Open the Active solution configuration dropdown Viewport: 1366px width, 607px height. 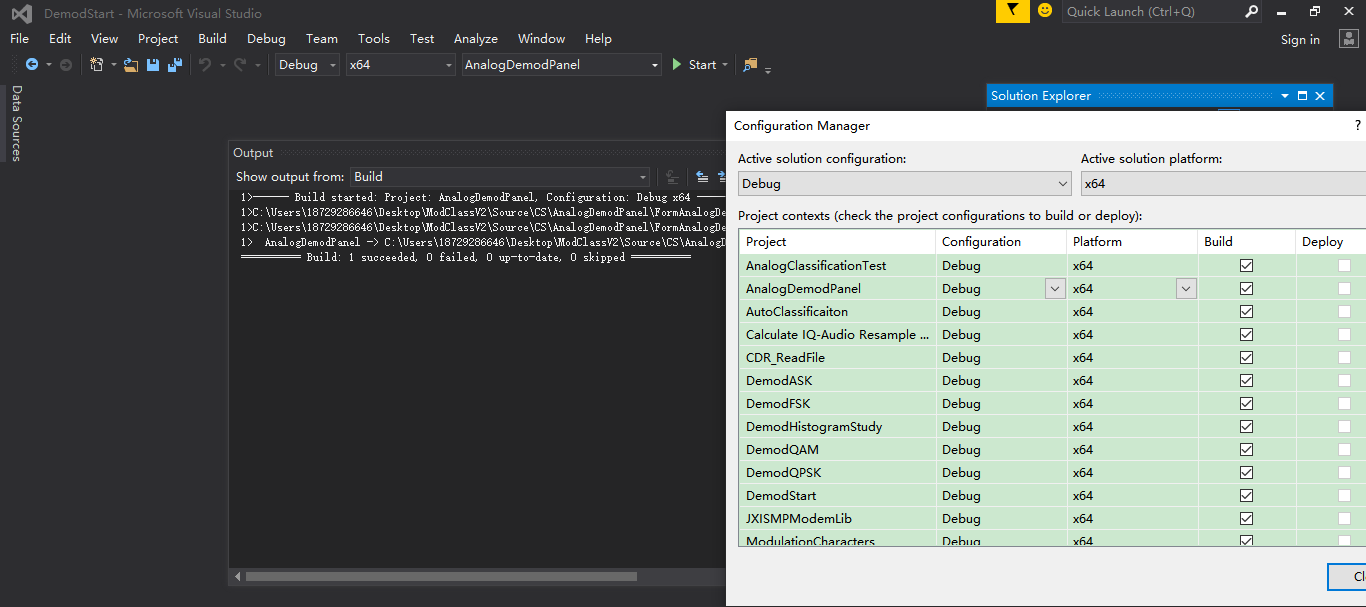(x=905, y=184)
